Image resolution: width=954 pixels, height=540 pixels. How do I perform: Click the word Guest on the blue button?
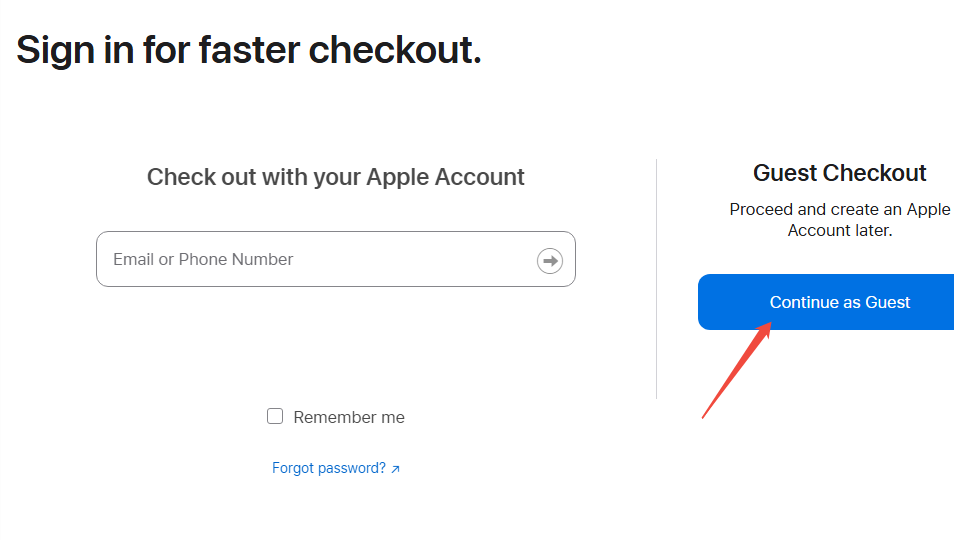click(886, 302)
